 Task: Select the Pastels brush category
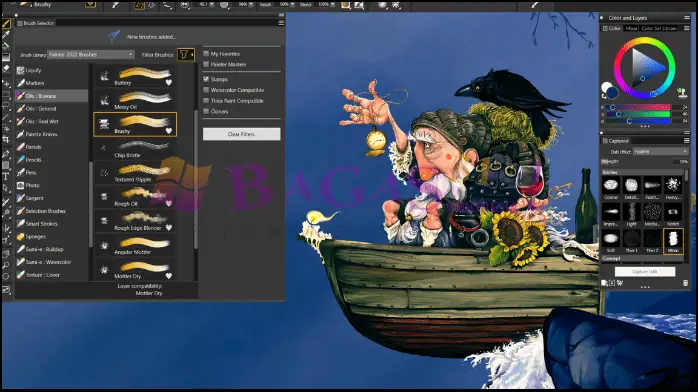coord(51,147)
